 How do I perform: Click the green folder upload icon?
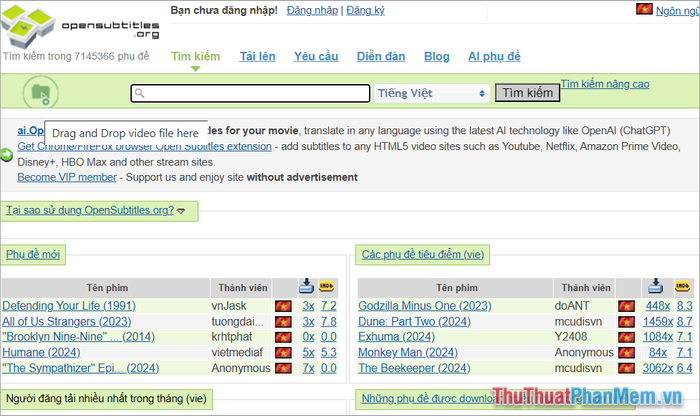[41, 93]
